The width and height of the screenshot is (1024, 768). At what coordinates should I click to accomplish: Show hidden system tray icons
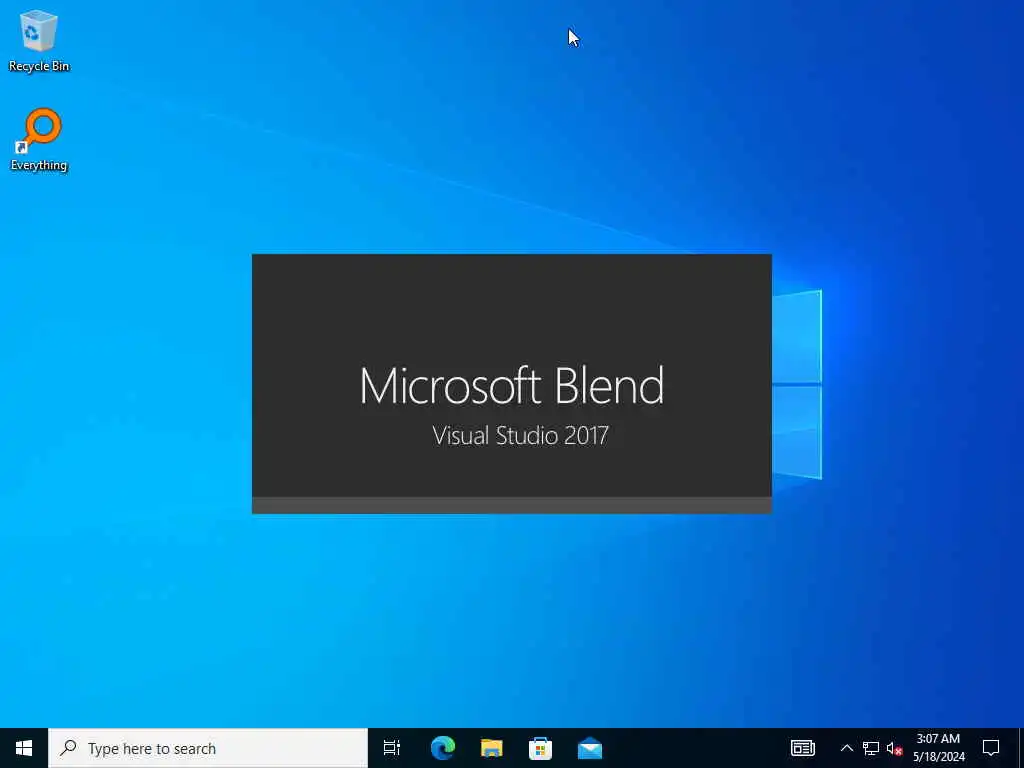coord(846,748)
